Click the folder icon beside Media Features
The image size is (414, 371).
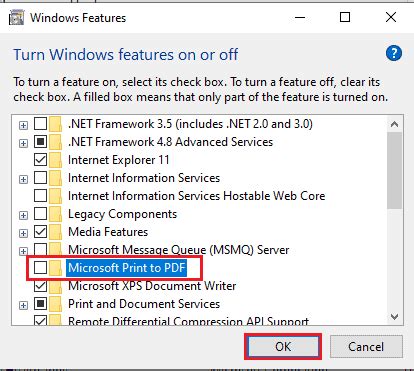[56, 232]
